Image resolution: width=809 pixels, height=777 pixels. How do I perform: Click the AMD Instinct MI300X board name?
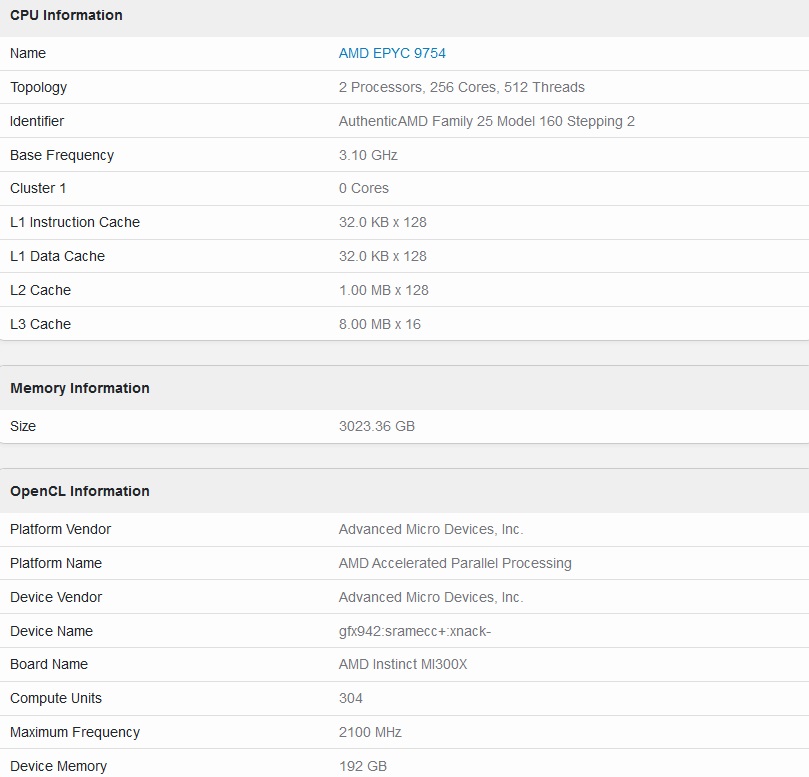coord(403,665)
